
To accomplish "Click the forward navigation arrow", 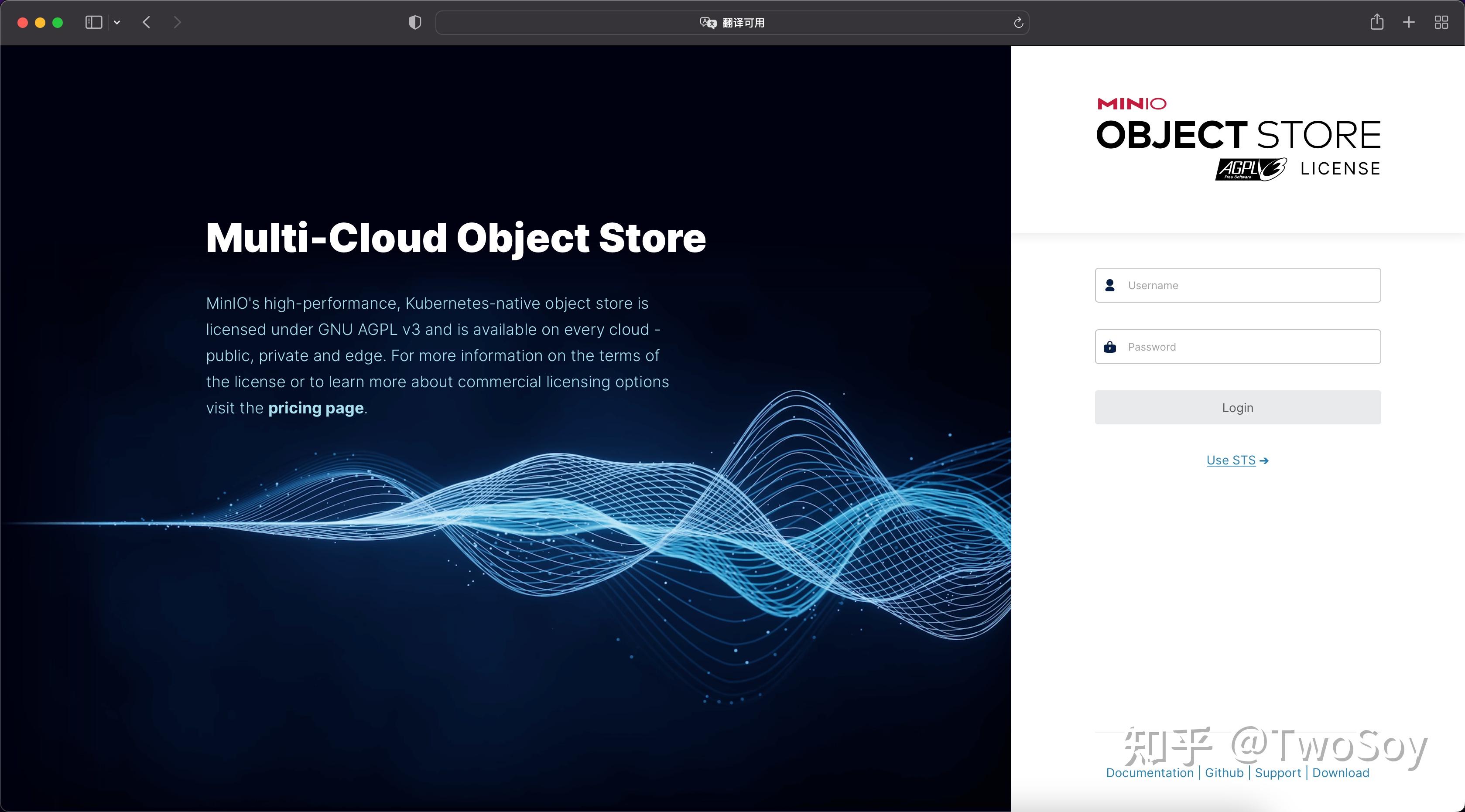I will click(x=178, y=23).
